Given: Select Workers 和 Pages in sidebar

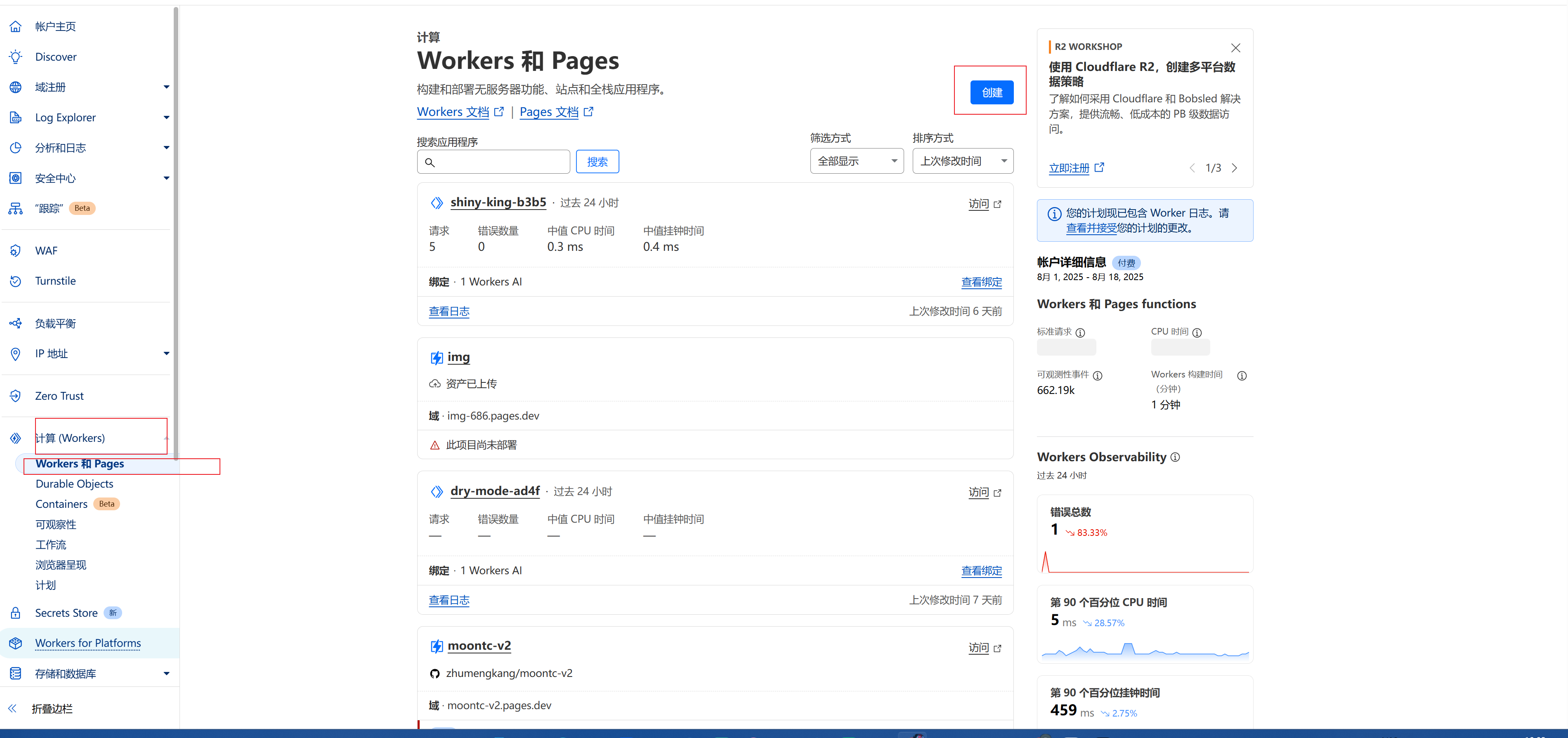Looking at the screenshot, I should click(80, 464).
